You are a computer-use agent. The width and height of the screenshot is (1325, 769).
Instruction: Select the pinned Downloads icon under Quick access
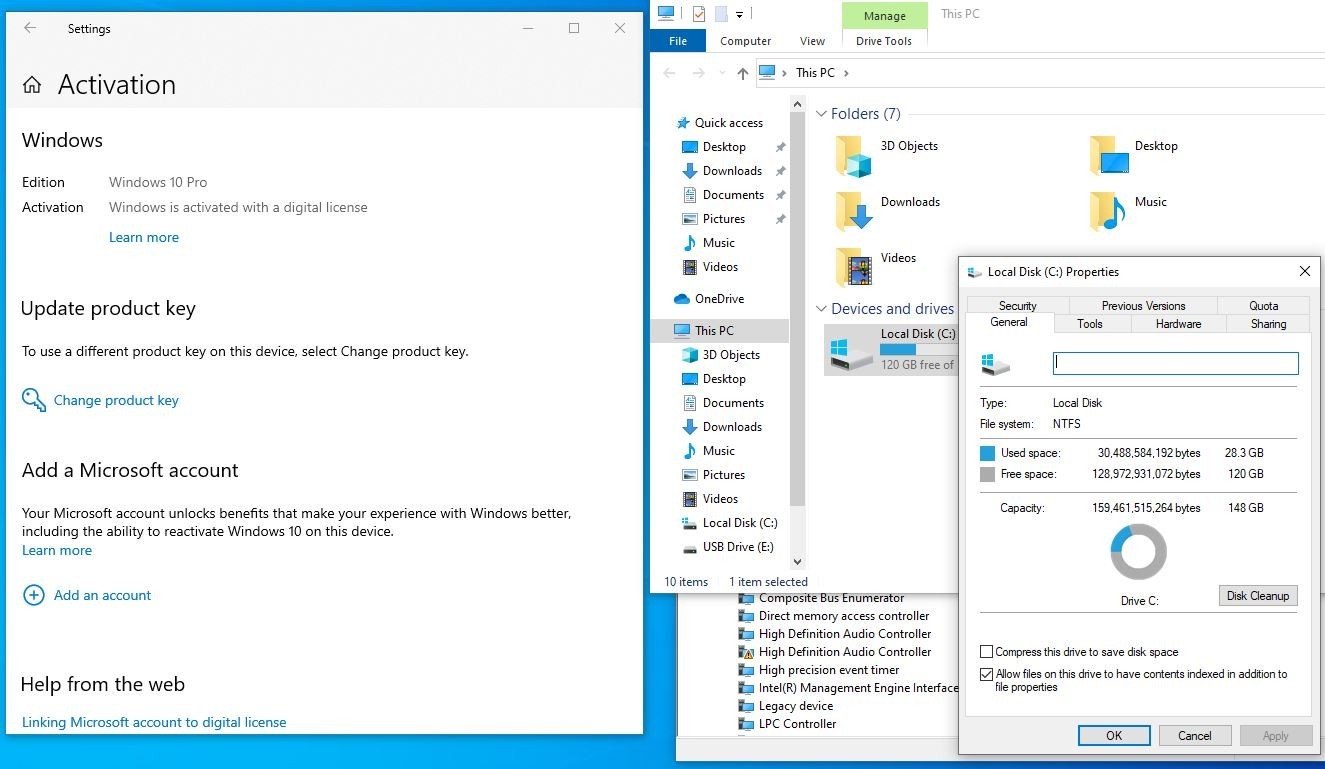[x=690, y=171]
